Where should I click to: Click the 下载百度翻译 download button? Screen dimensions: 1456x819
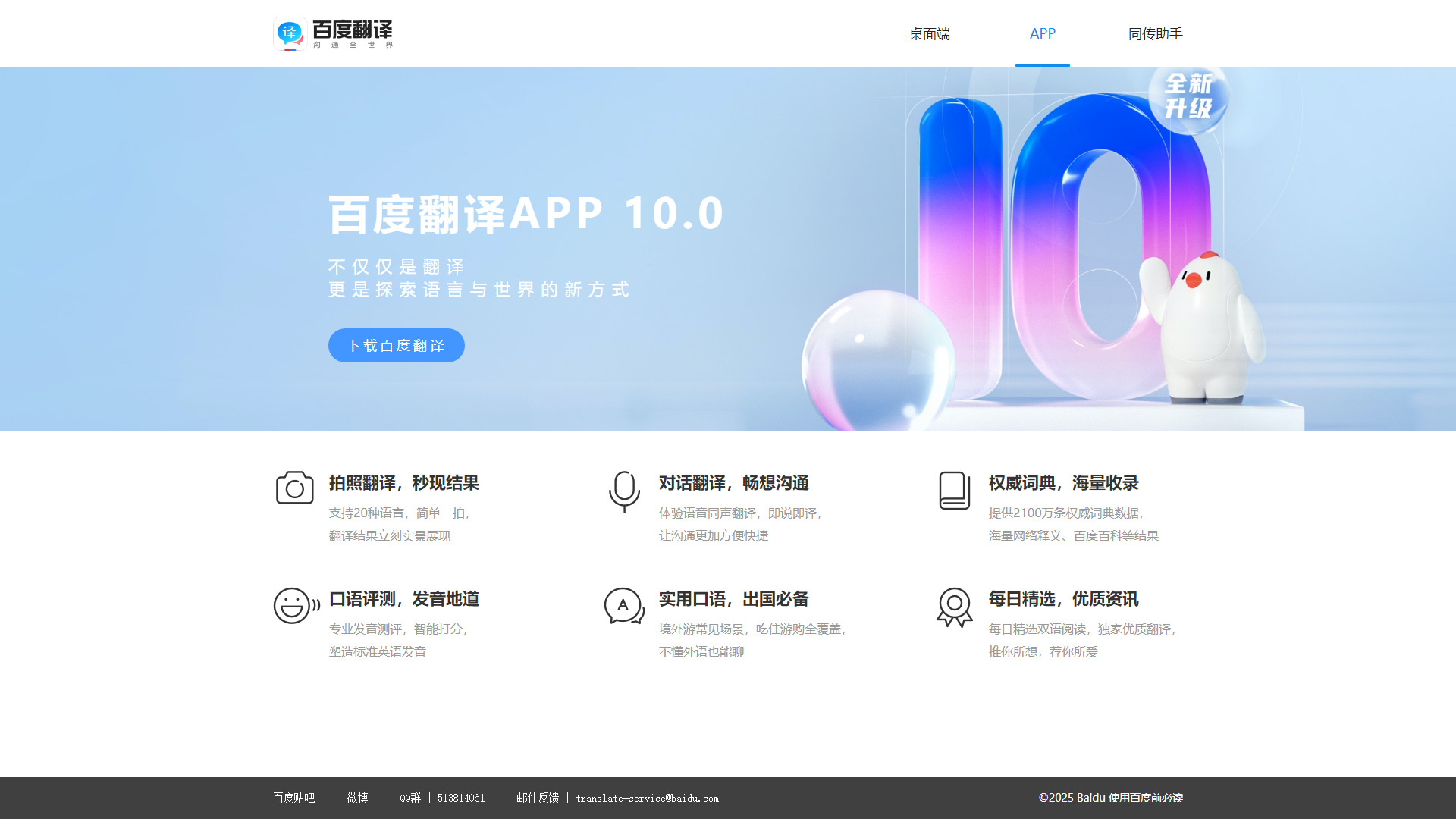point(396,345)
